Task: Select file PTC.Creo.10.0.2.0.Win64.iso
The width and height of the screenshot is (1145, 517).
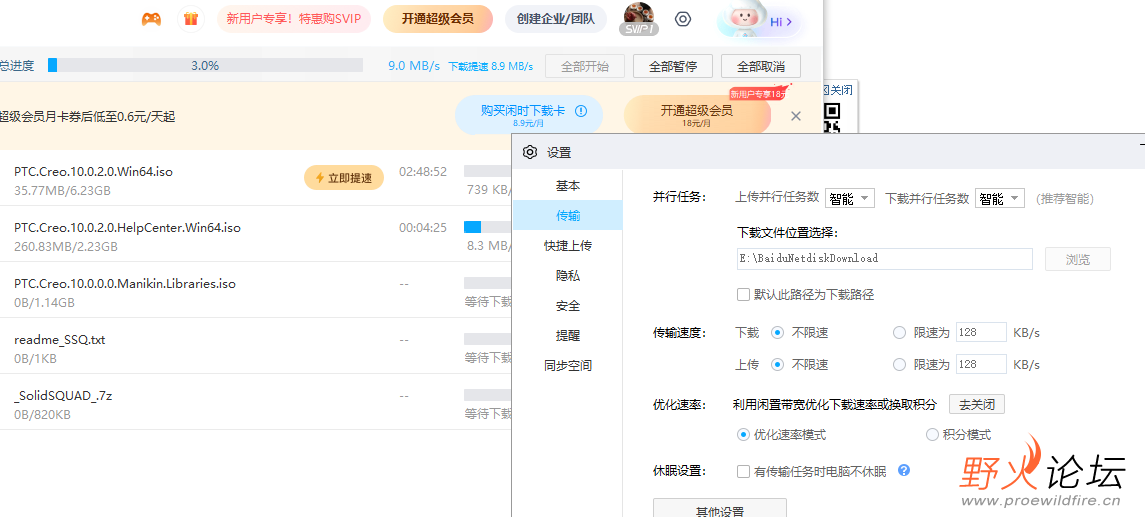Action: 93,172
